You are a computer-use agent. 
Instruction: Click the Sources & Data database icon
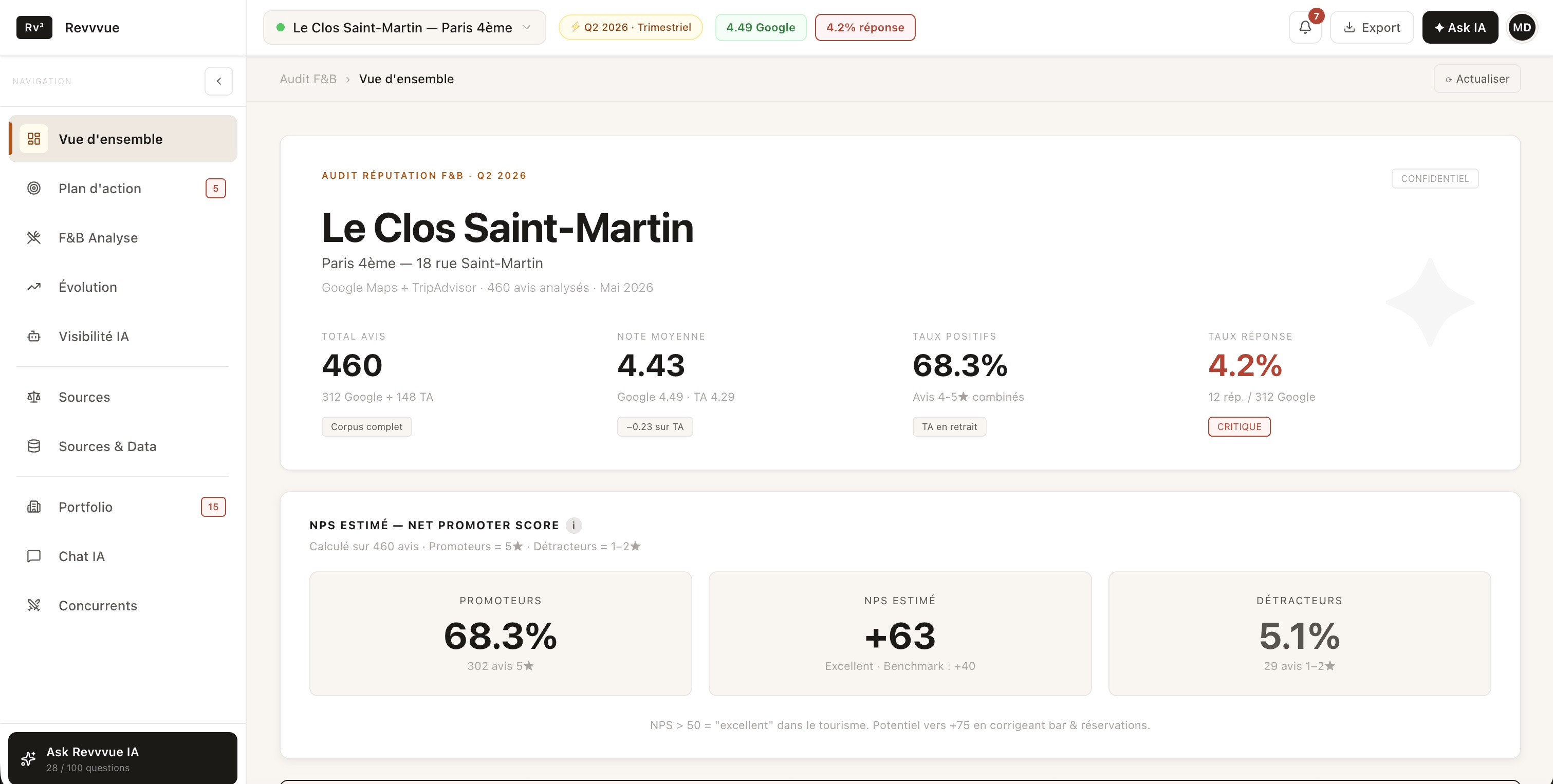34,446
